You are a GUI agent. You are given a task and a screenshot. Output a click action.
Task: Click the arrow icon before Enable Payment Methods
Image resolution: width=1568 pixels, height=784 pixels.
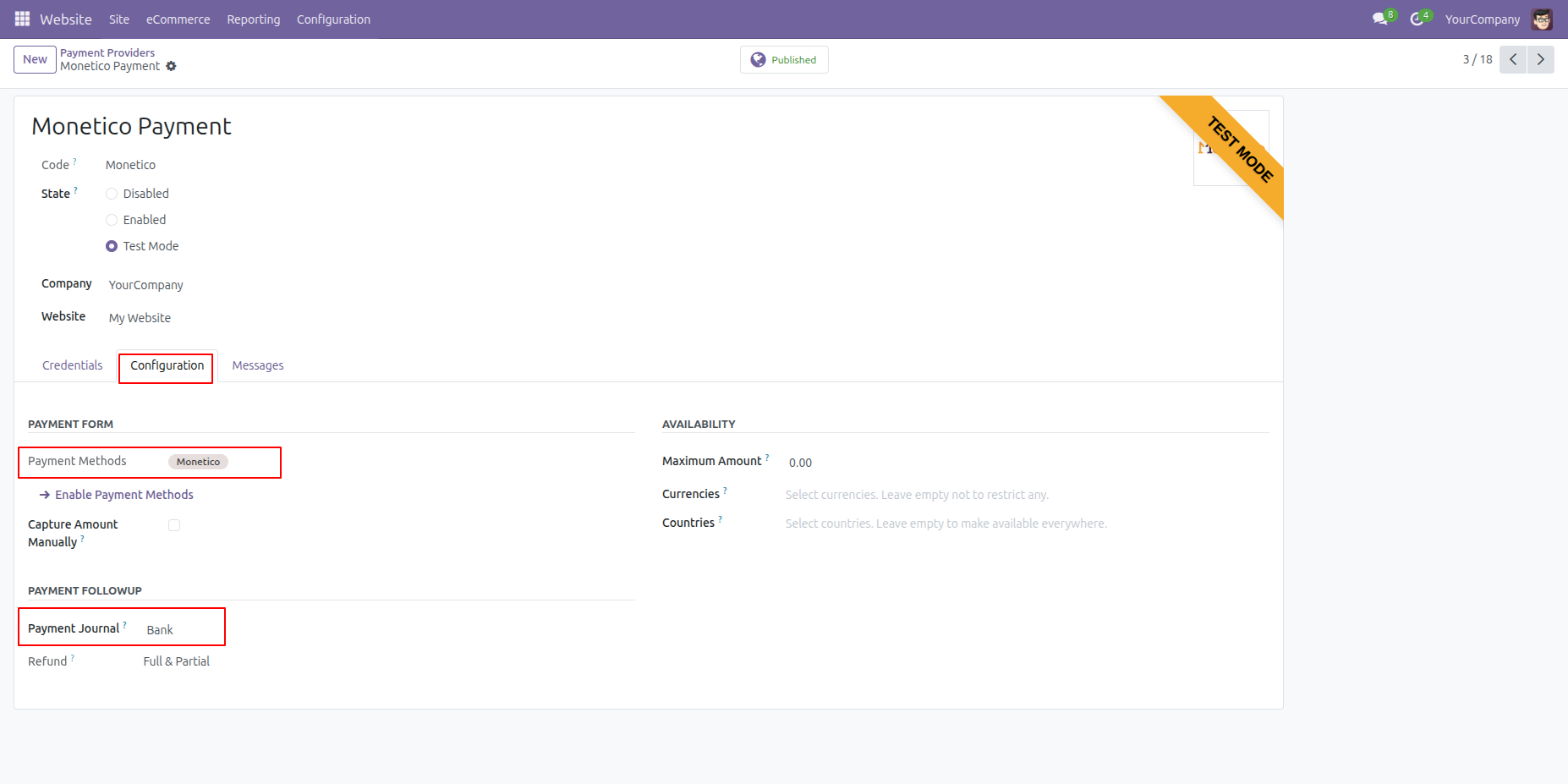pos(45,495)
